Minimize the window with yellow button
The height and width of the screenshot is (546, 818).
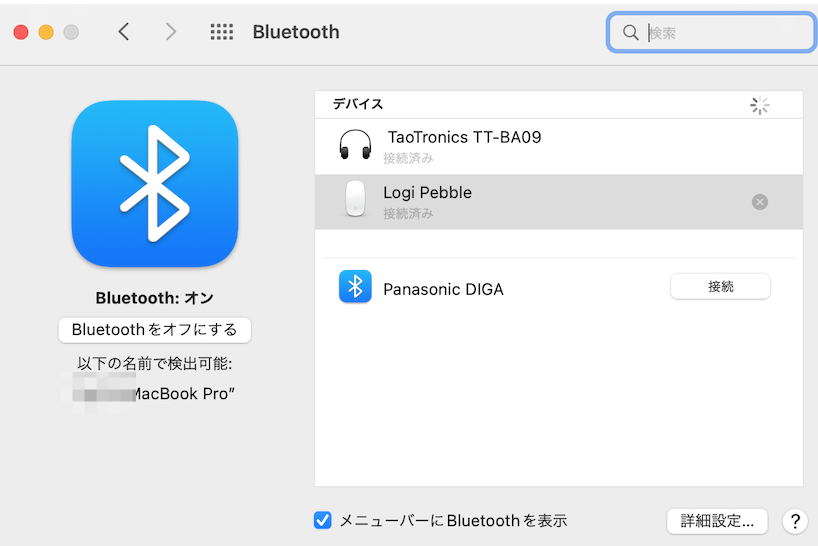(x=46, y=32)
